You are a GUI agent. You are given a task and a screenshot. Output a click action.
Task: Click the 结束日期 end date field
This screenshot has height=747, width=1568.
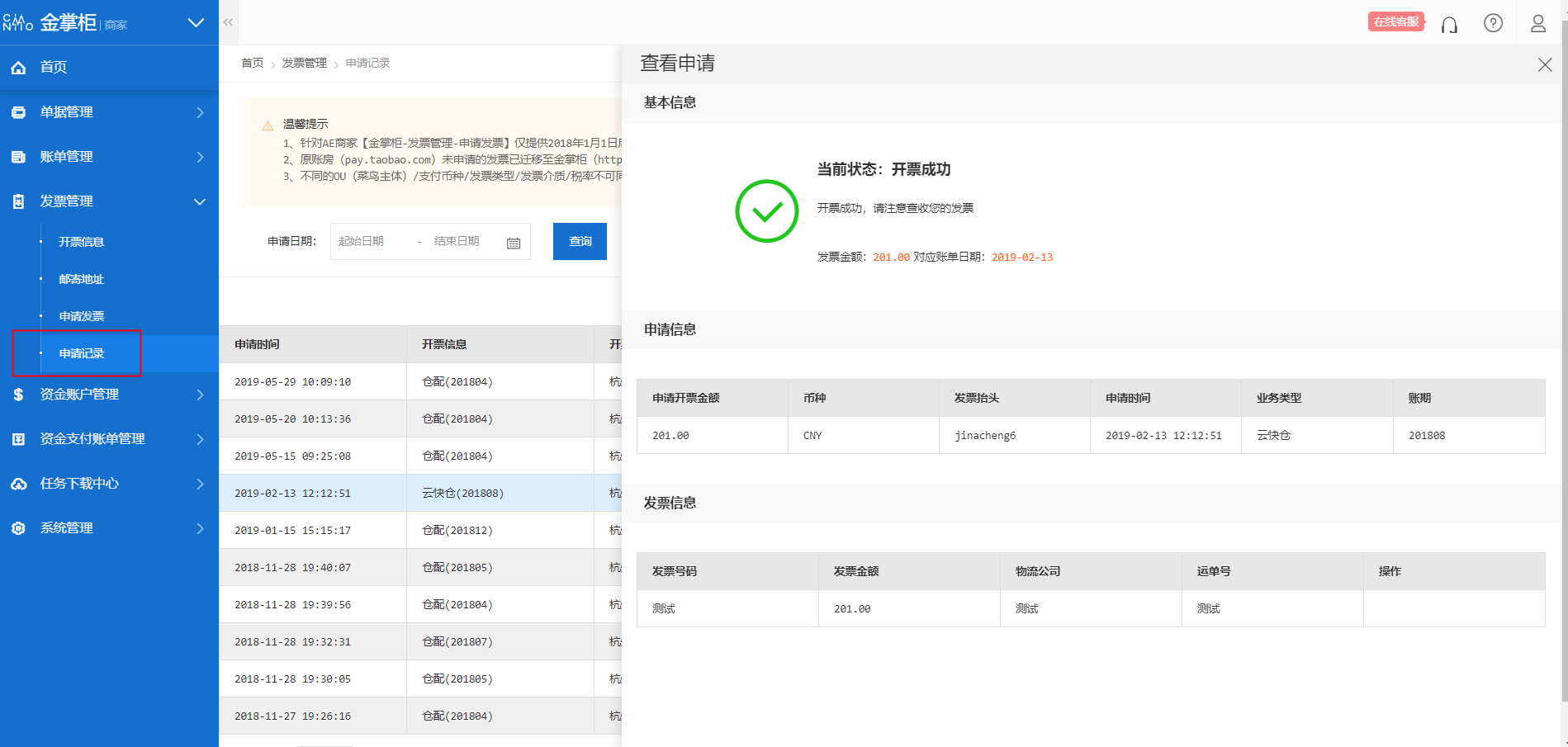pyautogui.click(x=457, y=241)
